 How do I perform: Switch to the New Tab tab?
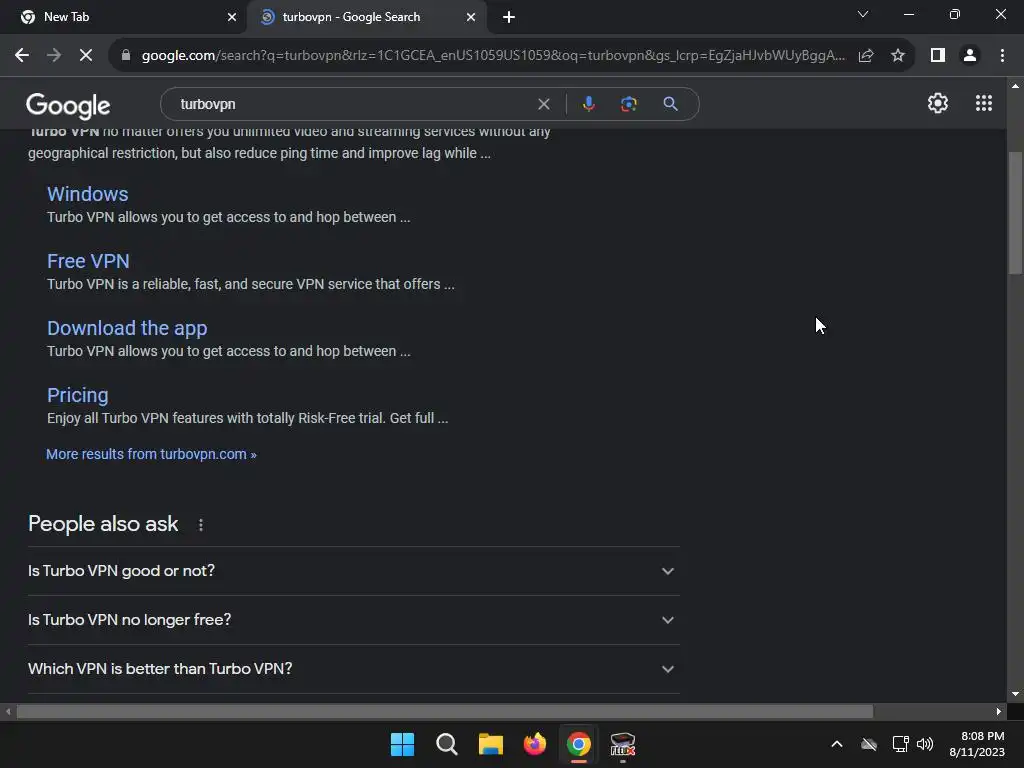[124, 17]
